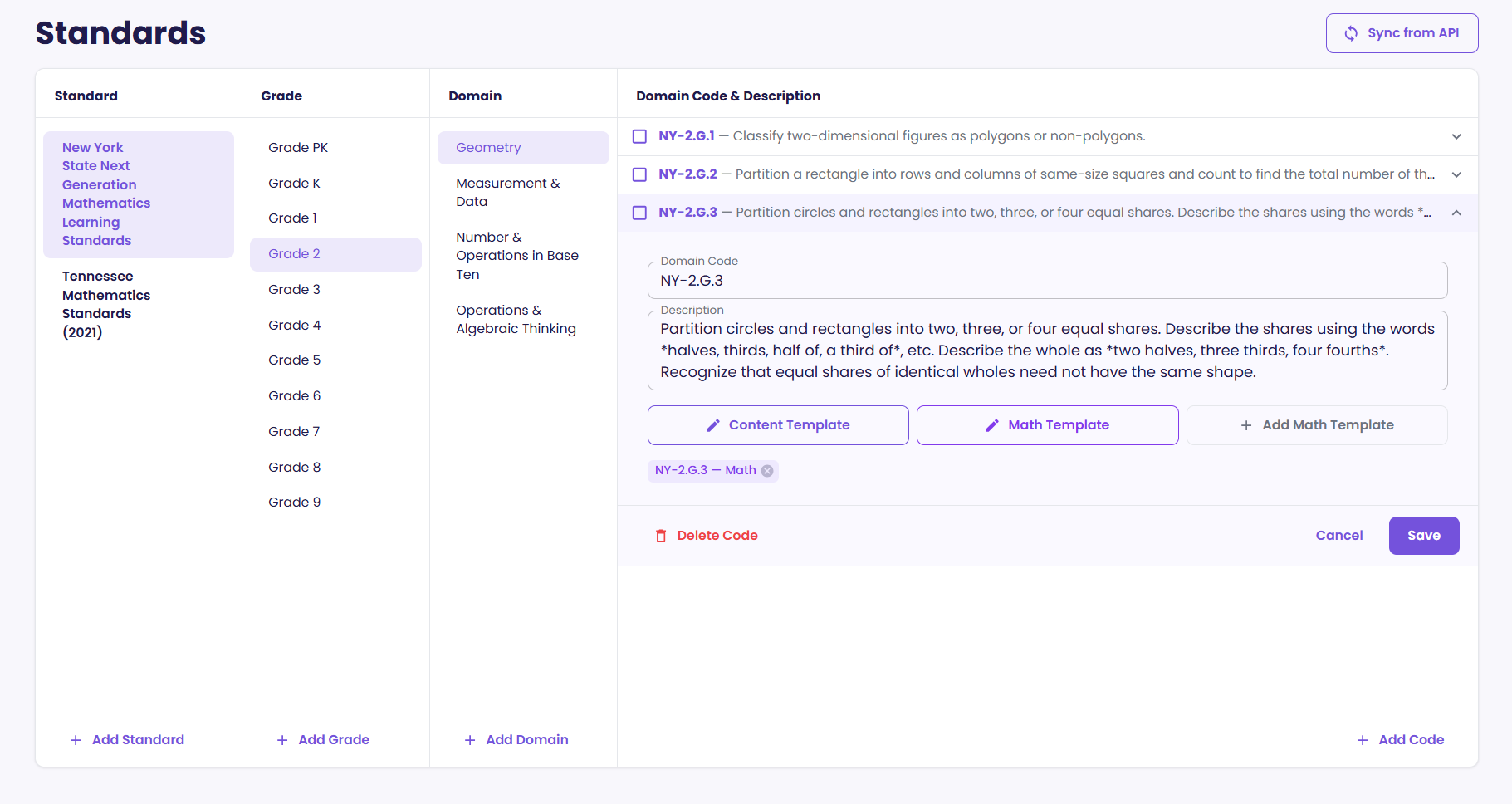Screen dimensions: 1512x804
Task: Select Grade 8 in the grade list
Action: 335,468
